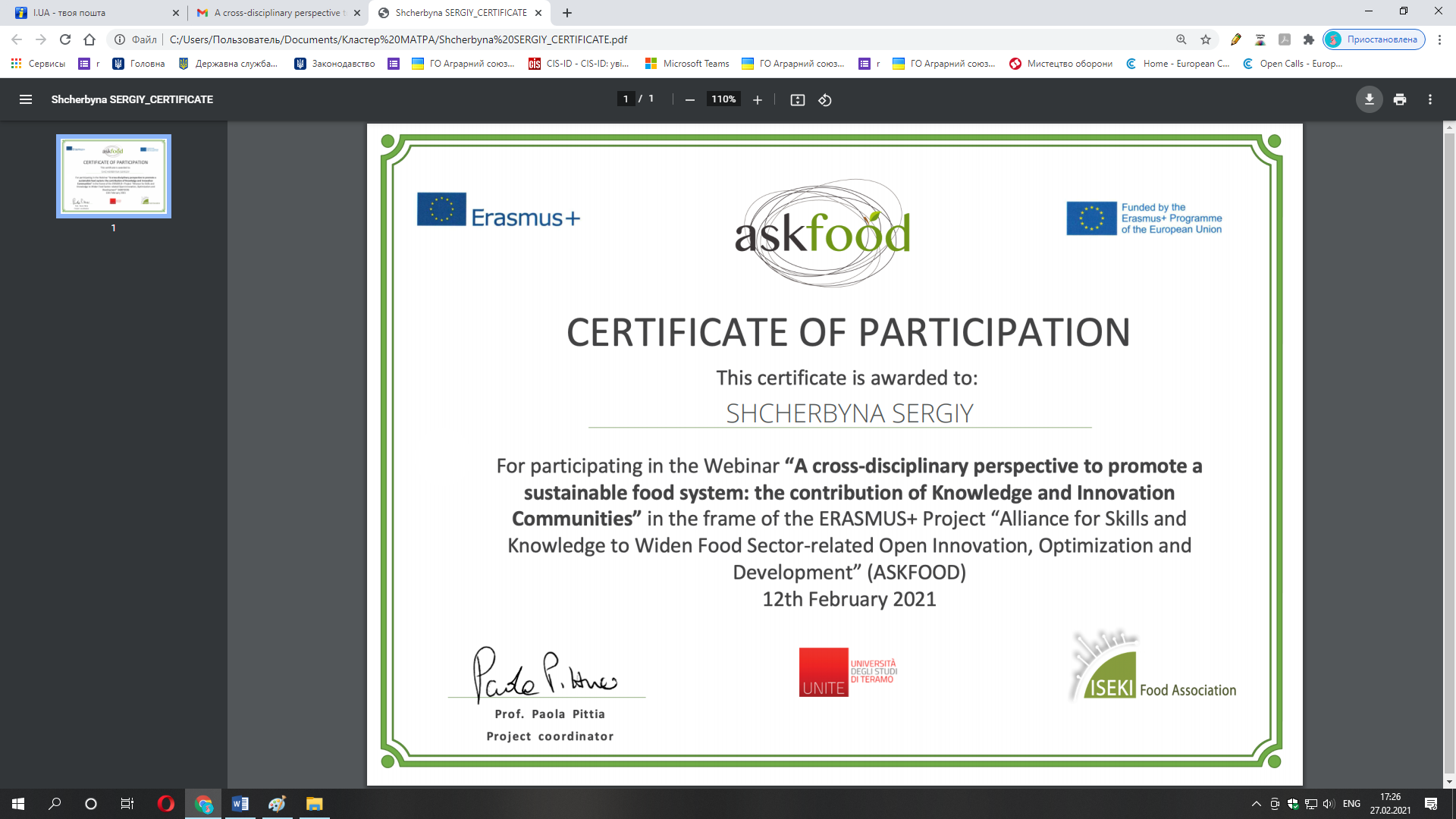Image resolution: width=1456 pixels, height=819 pixels.
Task: Open the Chrome three-dot main menu
Action: pos(1439,39)
